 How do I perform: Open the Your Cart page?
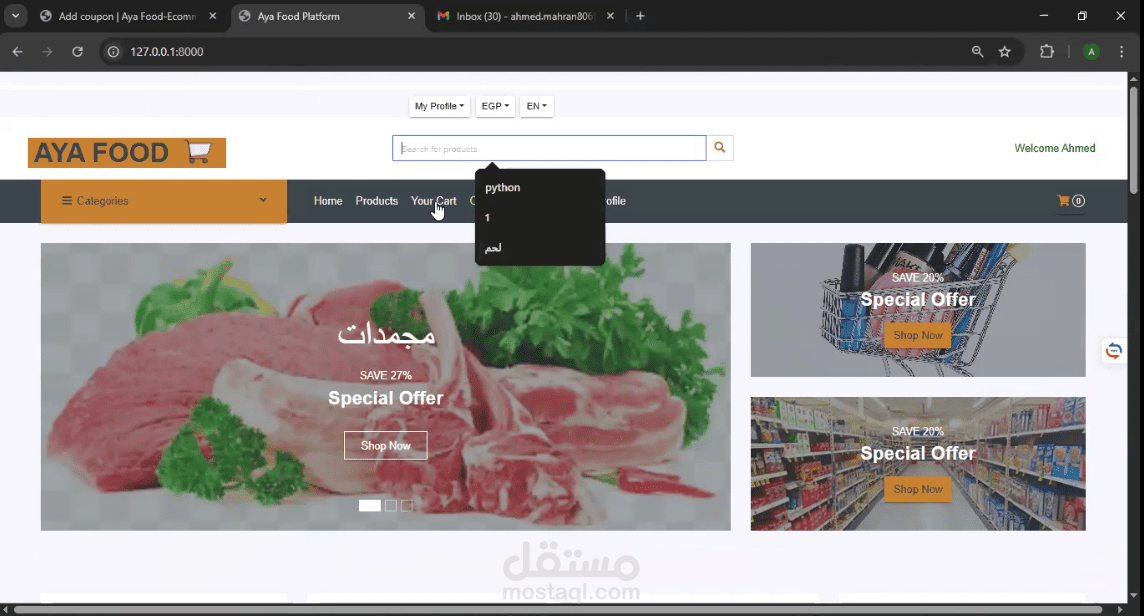pos(433,200)
